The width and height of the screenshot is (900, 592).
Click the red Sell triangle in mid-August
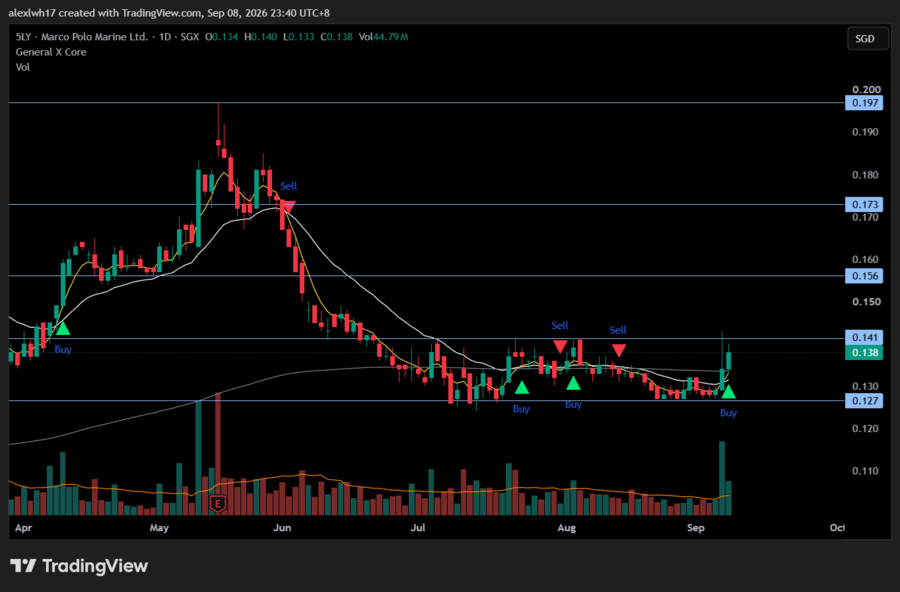[618, 350]
